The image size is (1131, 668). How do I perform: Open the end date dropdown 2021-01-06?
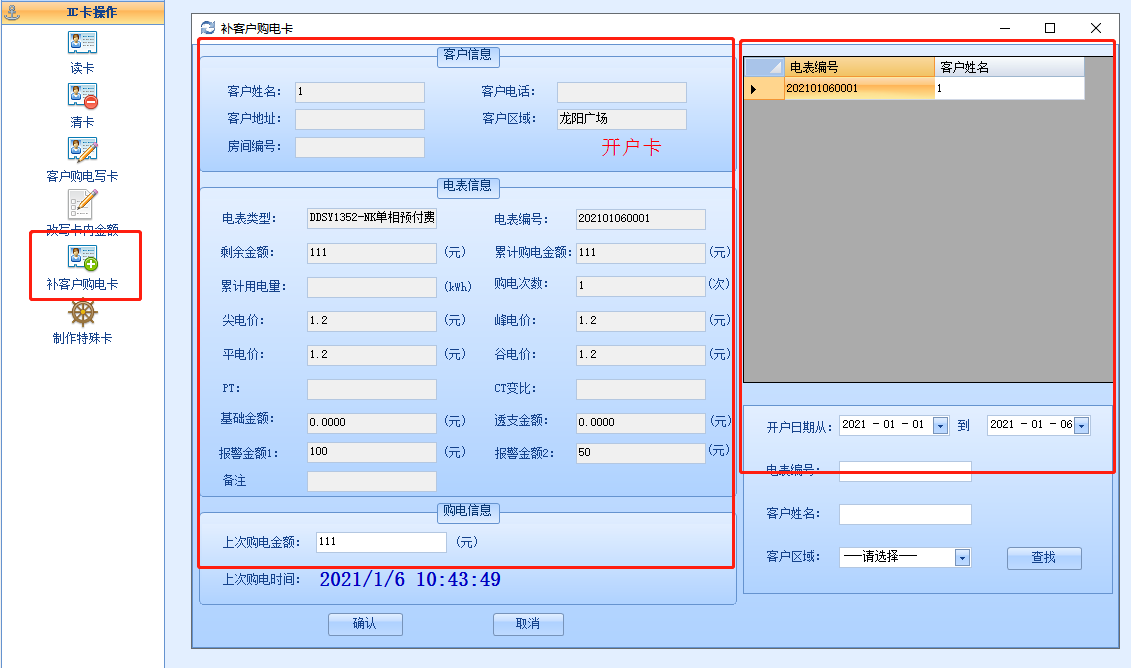tap(1080, 426)
